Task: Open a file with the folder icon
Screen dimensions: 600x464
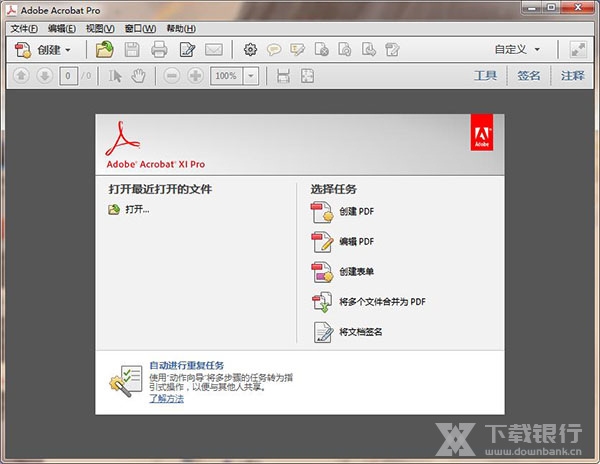Action: click(104, 50)
